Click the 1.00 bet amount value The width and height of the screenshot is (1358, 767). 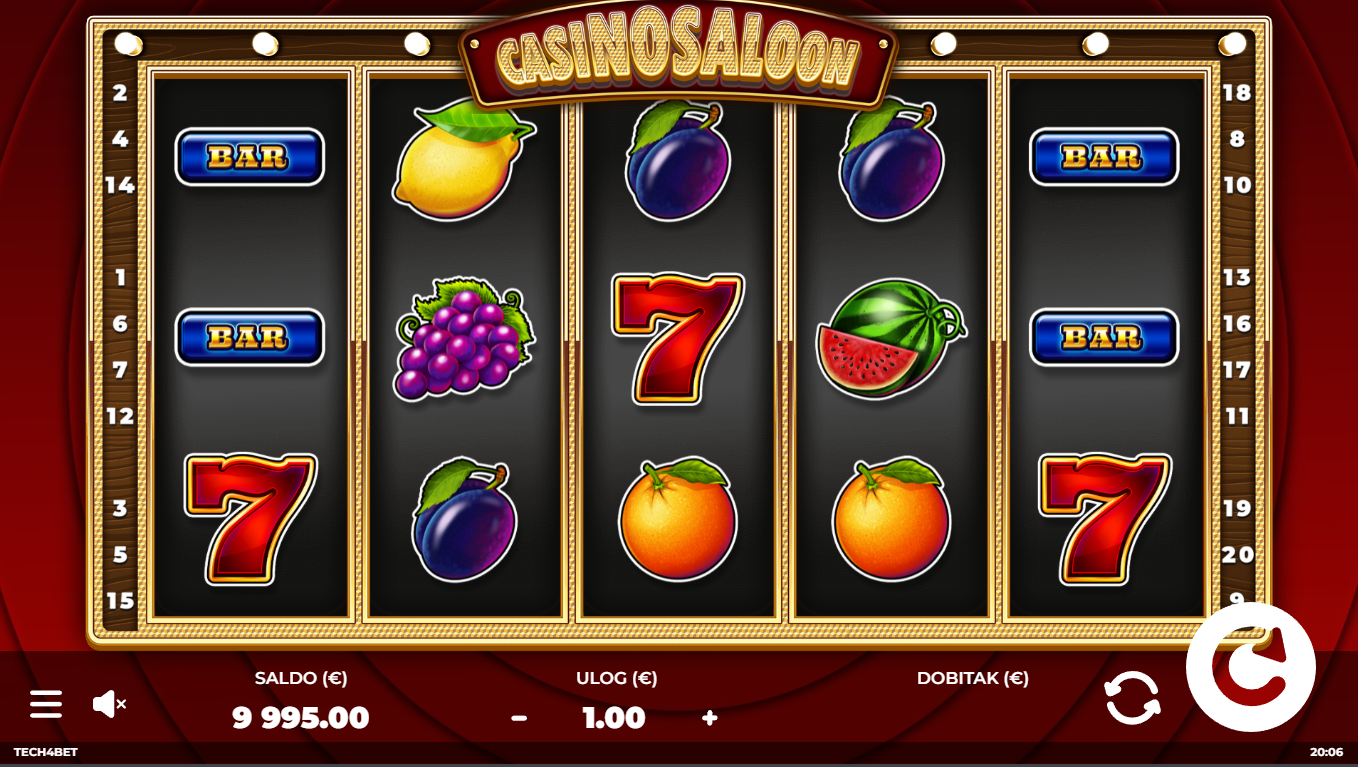pos(614,717)
